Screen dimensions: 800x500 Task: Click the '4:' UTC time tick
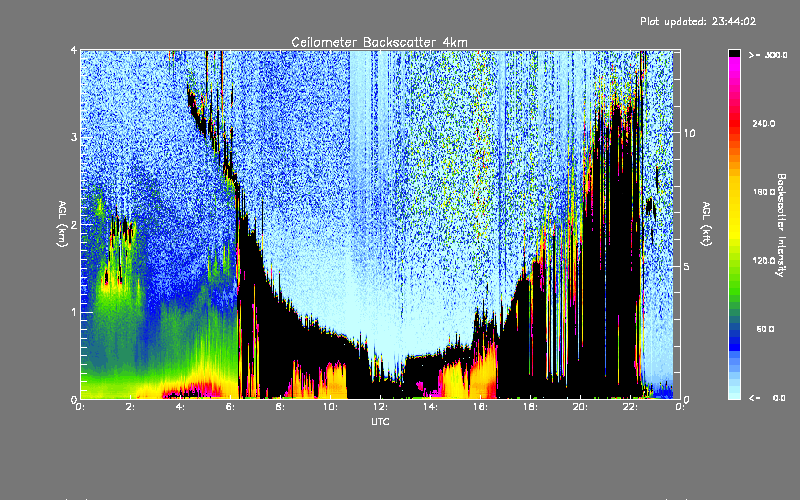181,407
